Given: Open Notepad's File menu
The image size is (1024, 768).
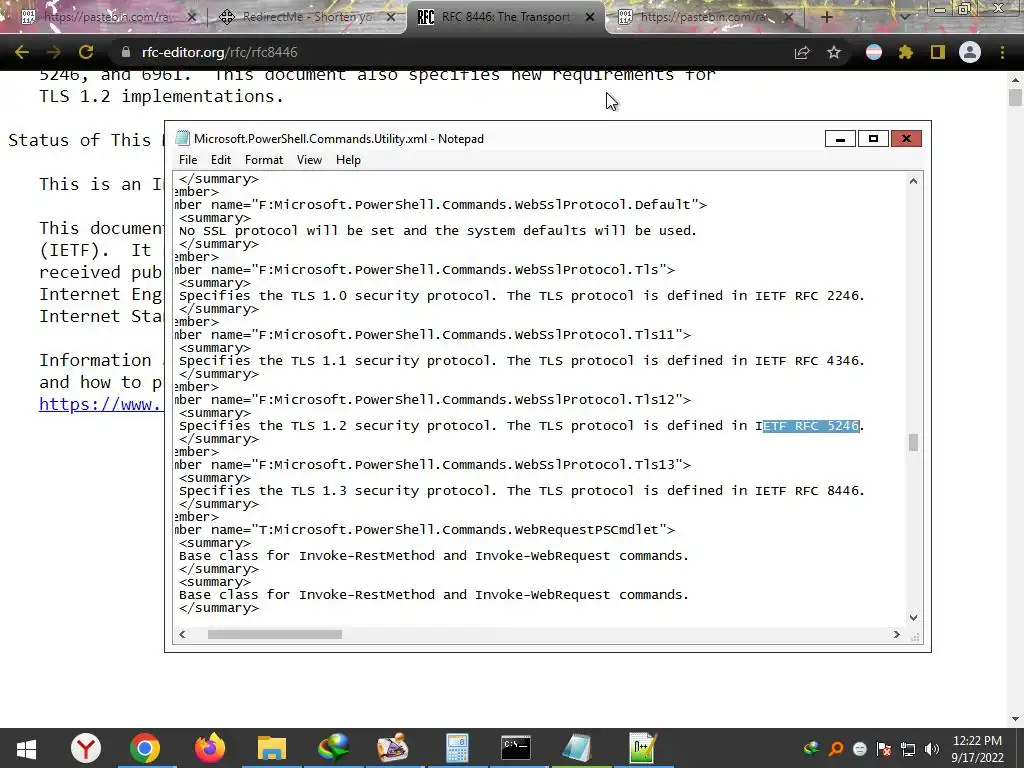Looking at the screenshot, I should (188, 160).
